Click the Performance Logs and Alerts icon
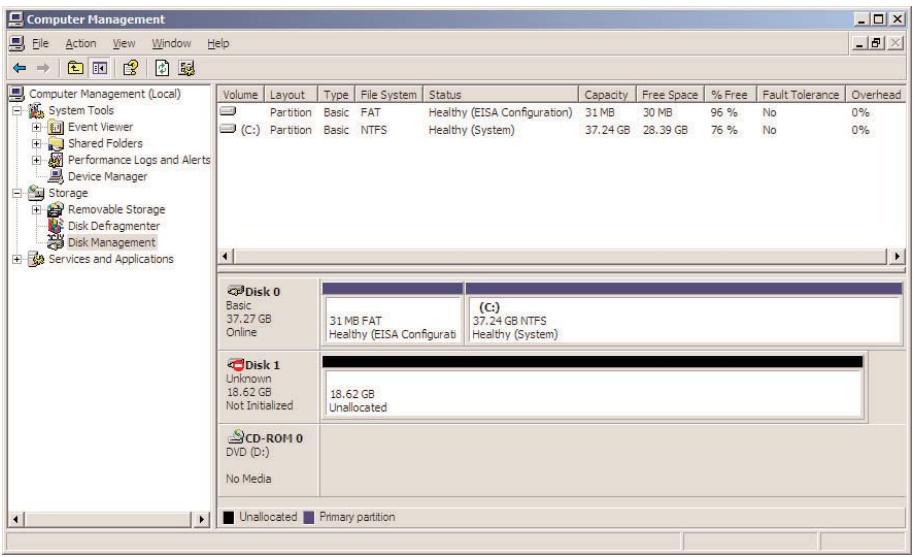 tap(56, 159)
